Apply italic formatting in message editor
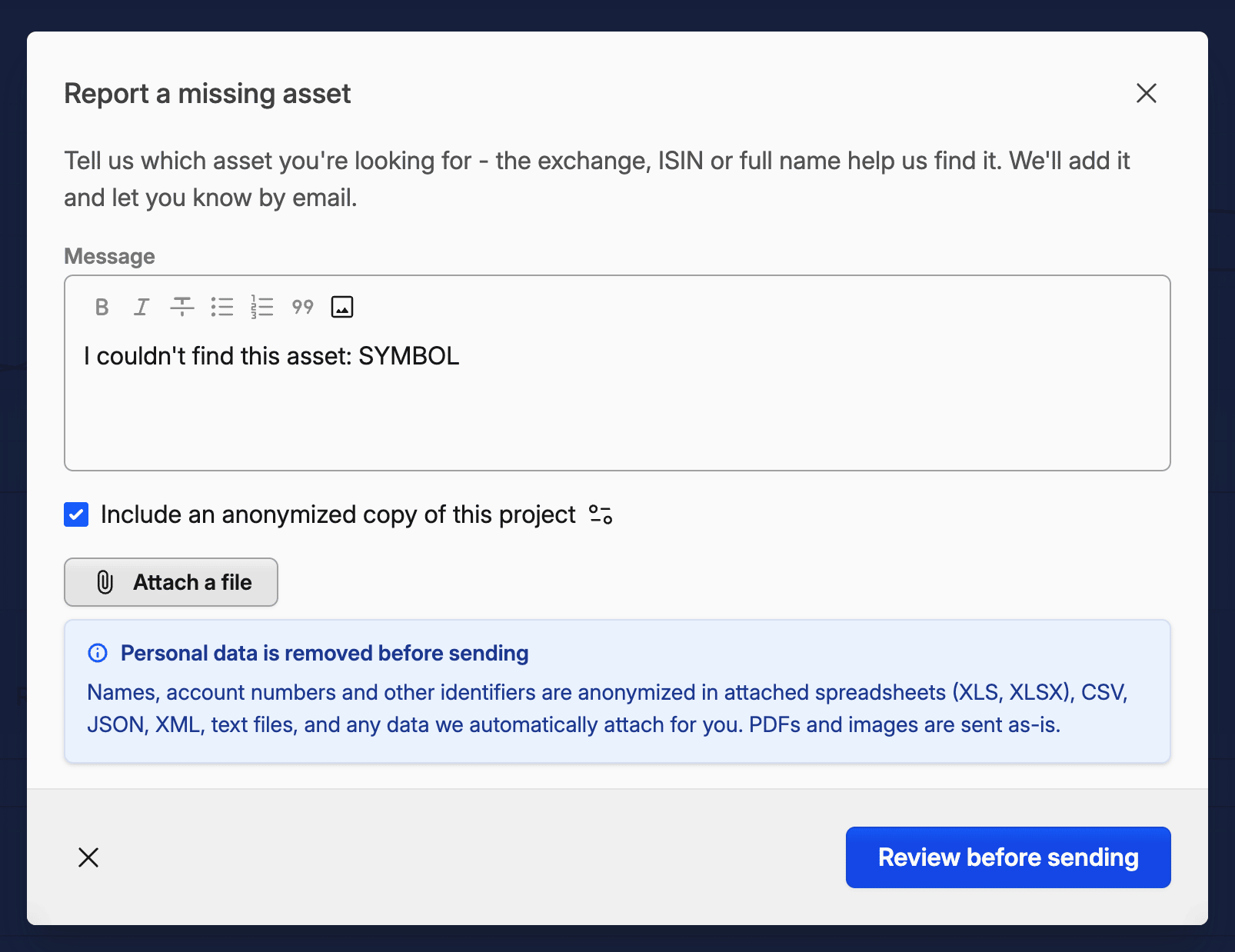1235x952 pixels. [141, 307]
